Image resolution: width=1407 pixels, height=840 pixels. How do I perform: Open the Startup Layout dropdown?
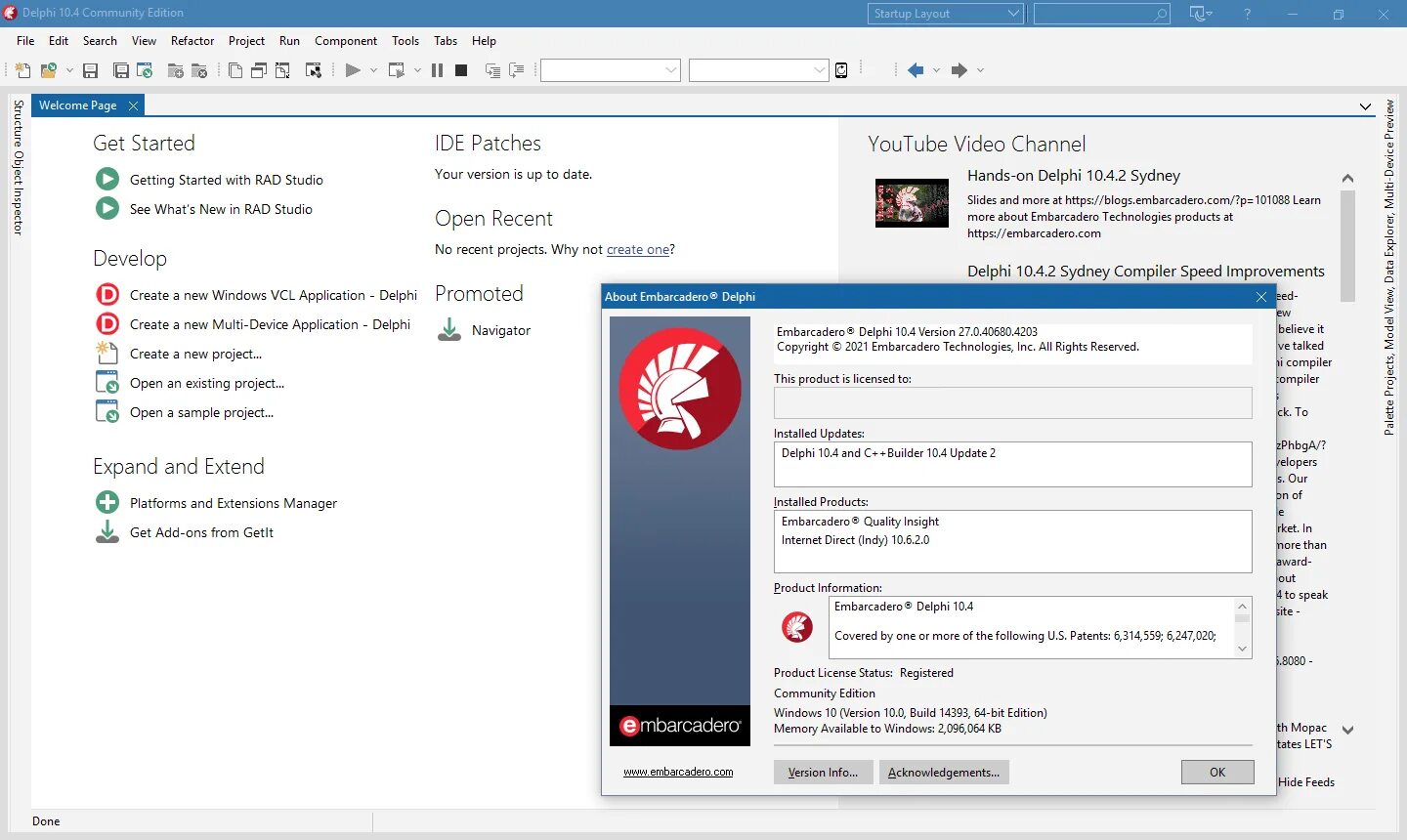tap(945, 14)
